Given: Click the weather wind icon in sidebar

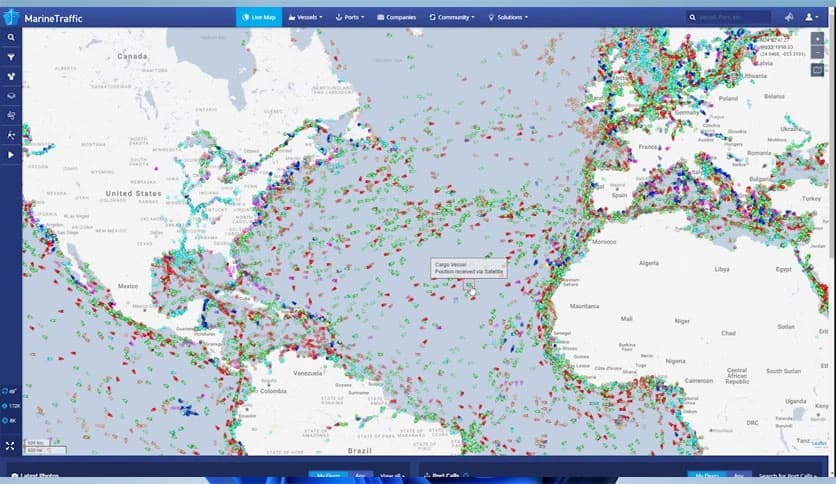Looking at the screenshot, I should pos(11,115).
